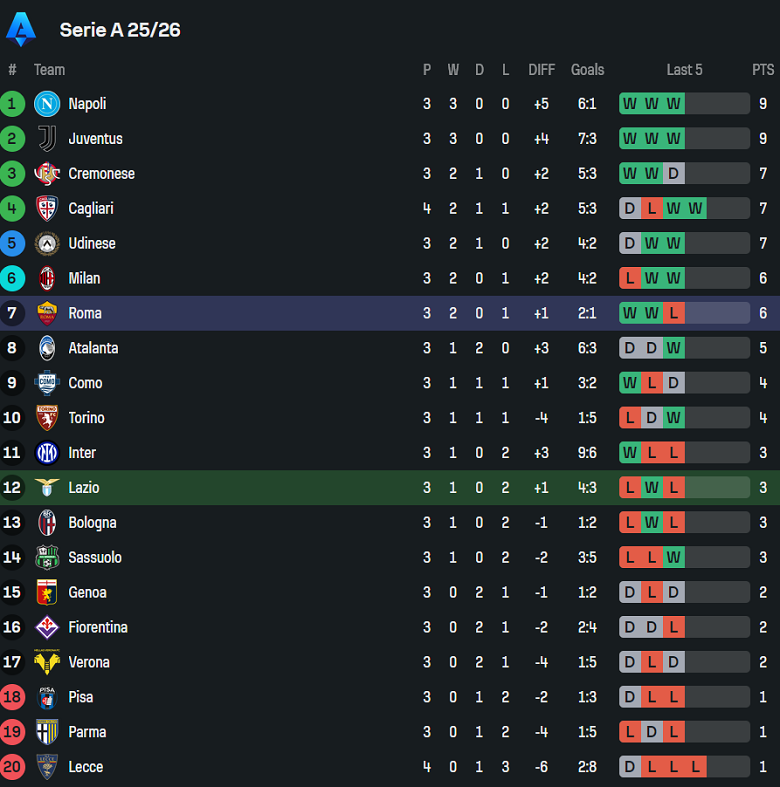Click the Serie A 25/26 title

click(120, 30)
